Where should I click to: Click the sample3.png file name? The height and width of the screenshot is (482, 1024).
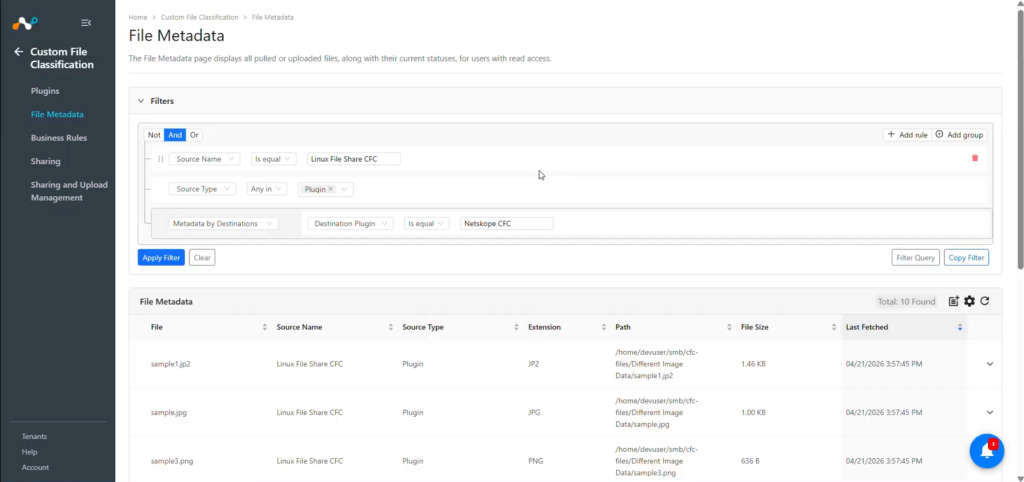coord(172,461)
